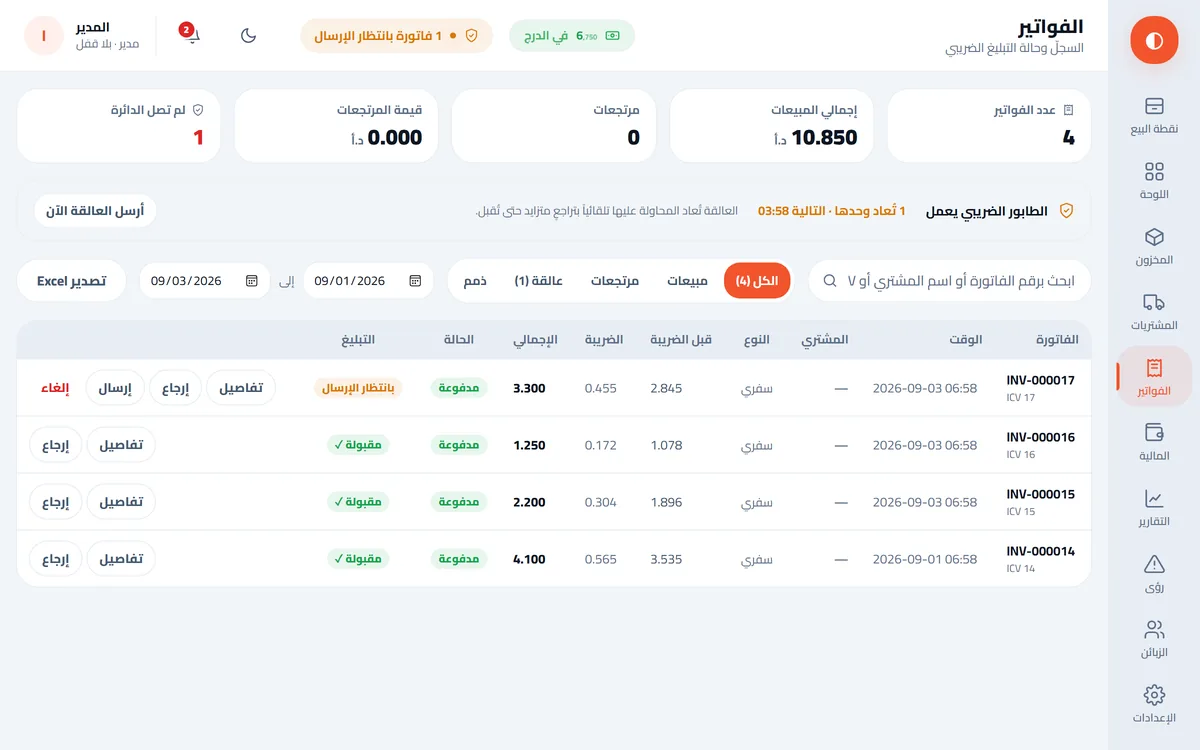Click إرسال for INV-000017

[x=115, y=388]
